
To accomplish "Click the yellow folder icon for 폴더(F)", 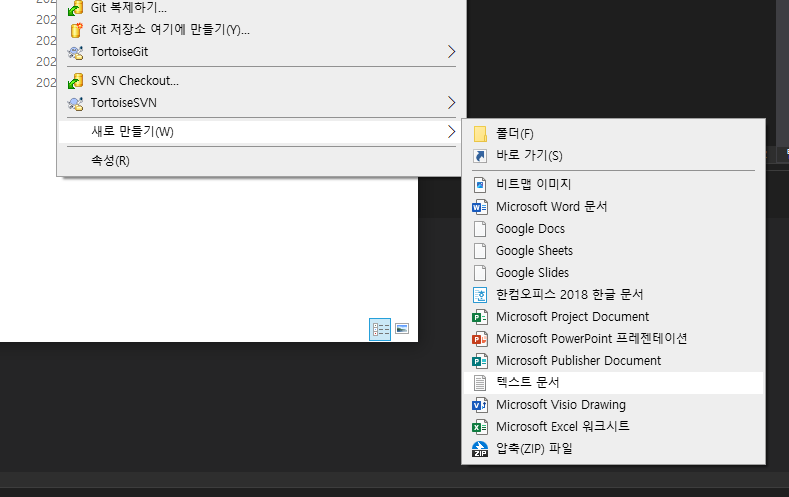I will tap(480, 134).
